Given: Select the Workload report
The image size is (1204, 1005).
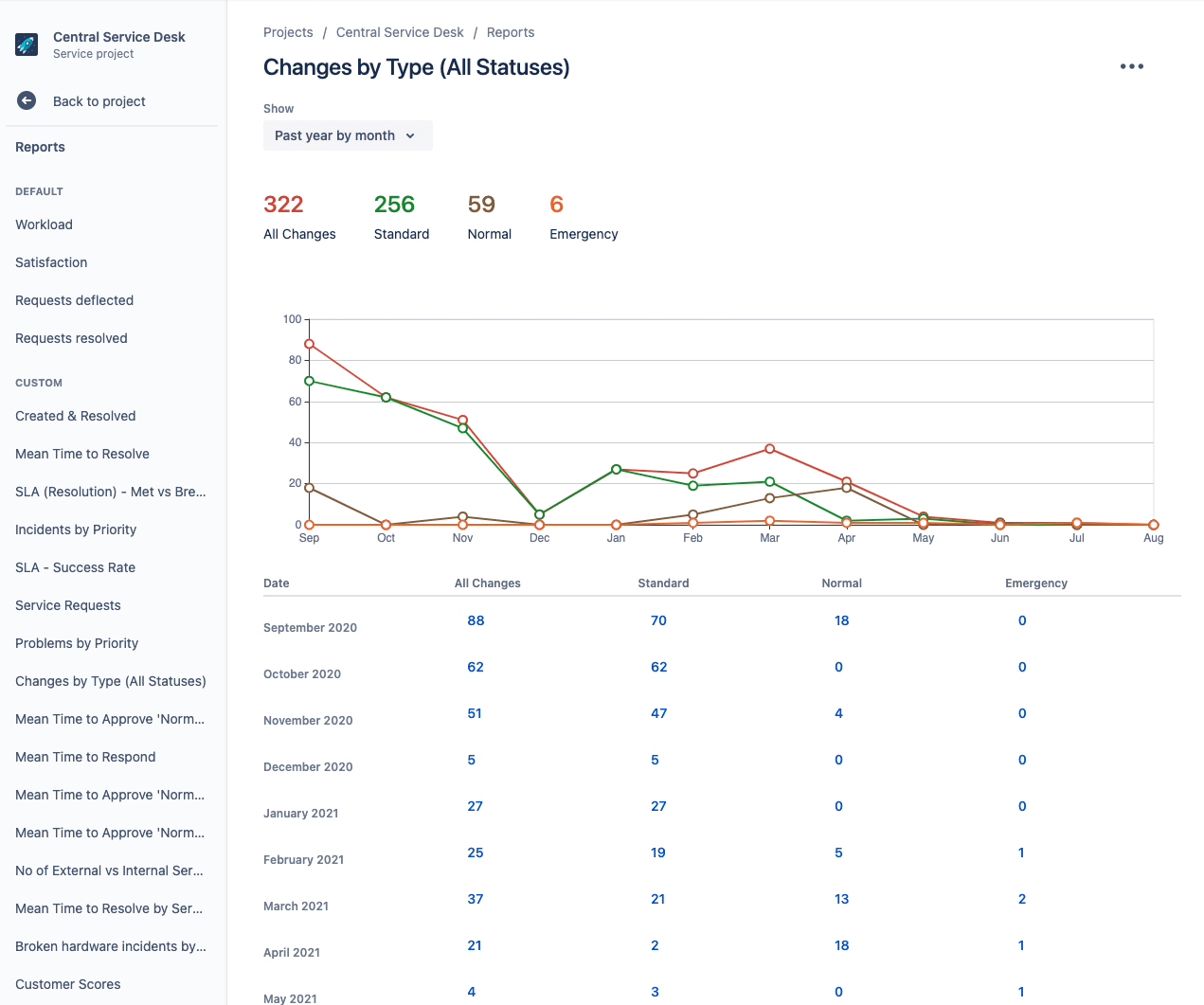Looking at the screenshot, I should [x=44, y=224].
